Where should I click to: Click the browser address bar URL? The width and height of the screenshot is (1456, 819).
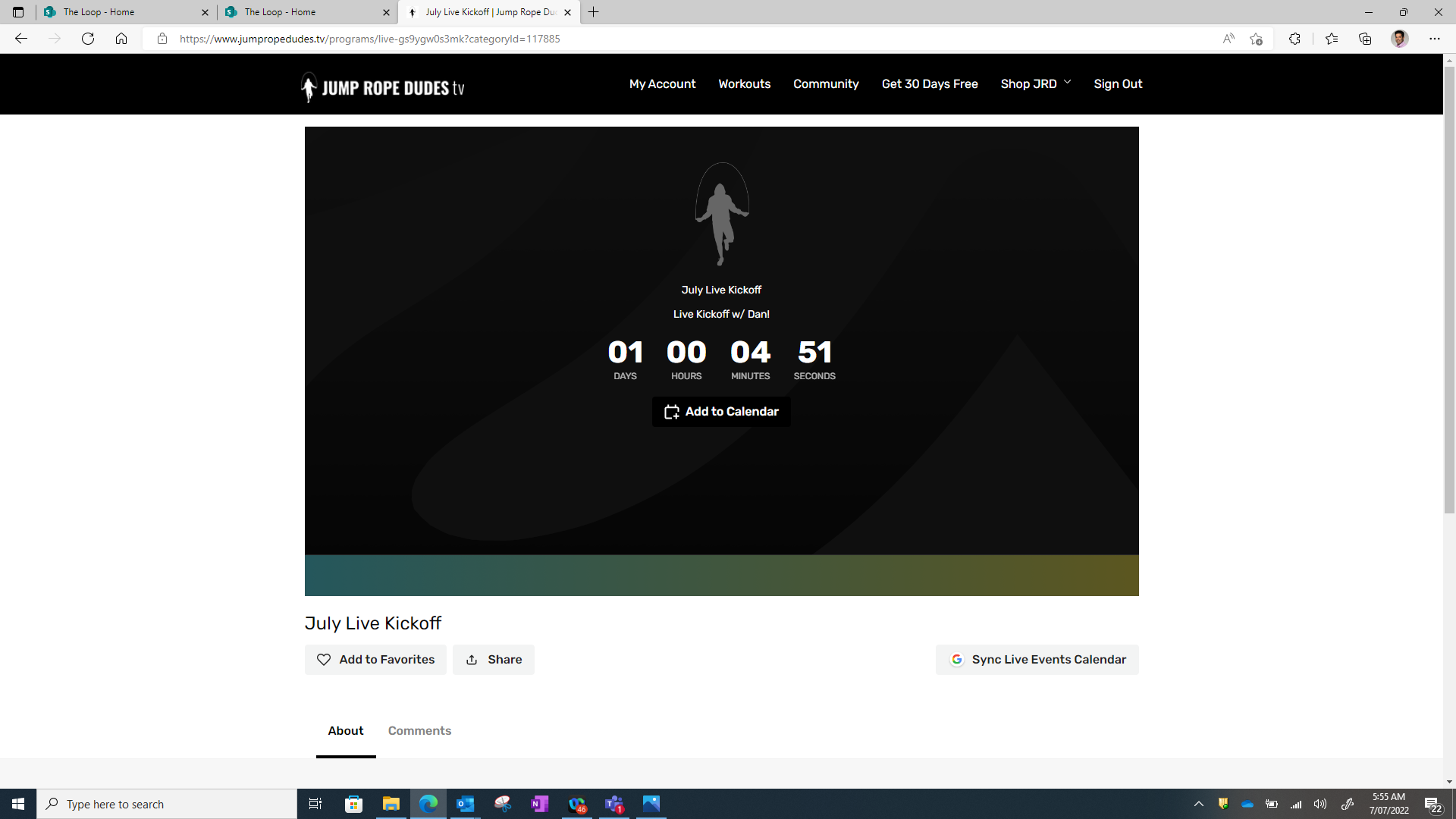[369, 39]
